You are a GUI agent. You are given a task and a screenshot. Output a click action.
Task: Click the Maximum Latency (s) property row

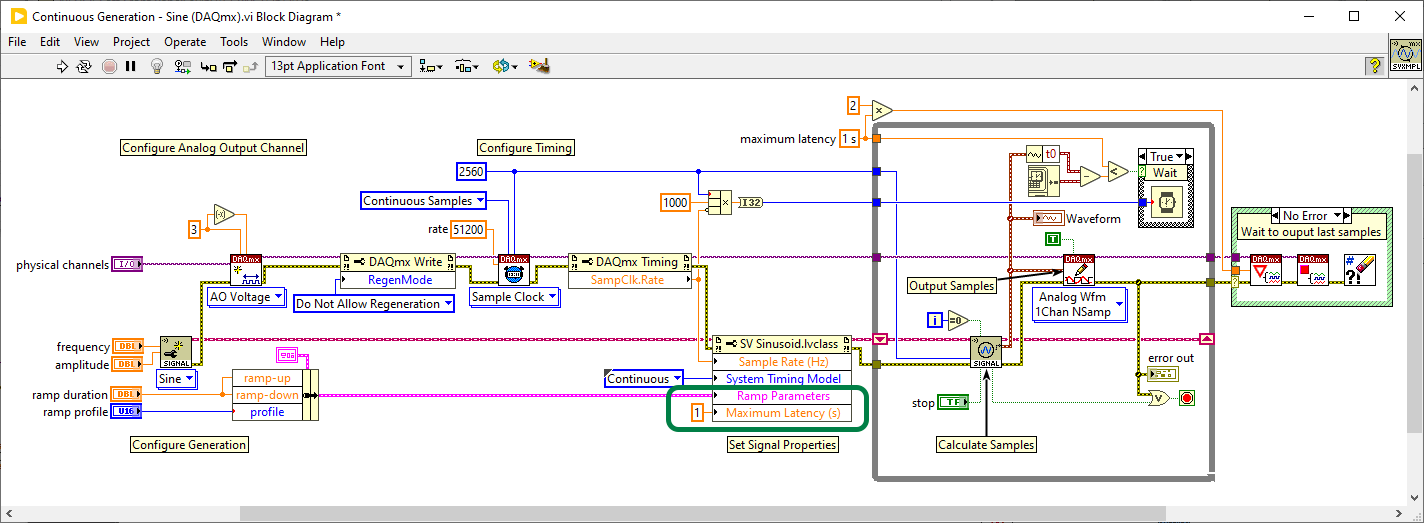pos(783,413)
